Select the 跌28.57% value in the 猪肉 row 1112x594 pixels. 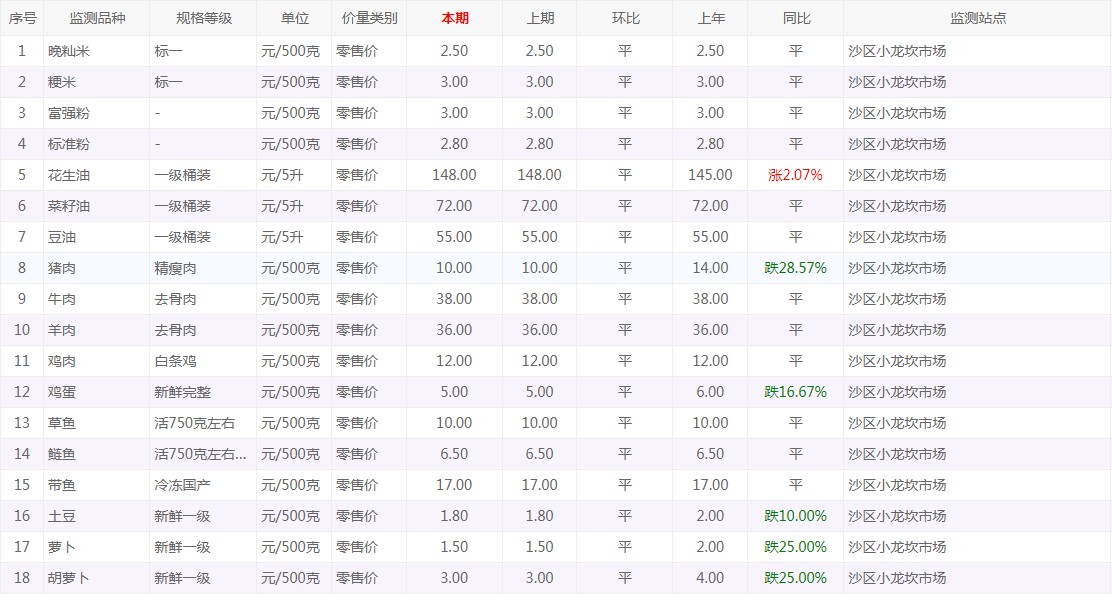795,268
